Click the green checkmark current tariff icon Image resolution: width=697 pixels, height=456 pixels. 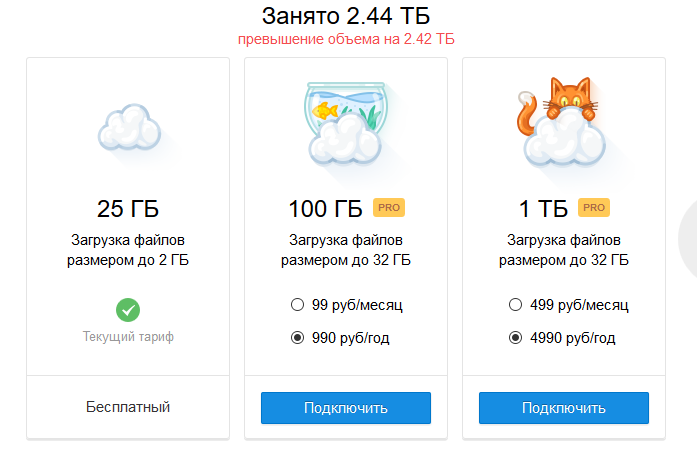(x=128, y=310)
